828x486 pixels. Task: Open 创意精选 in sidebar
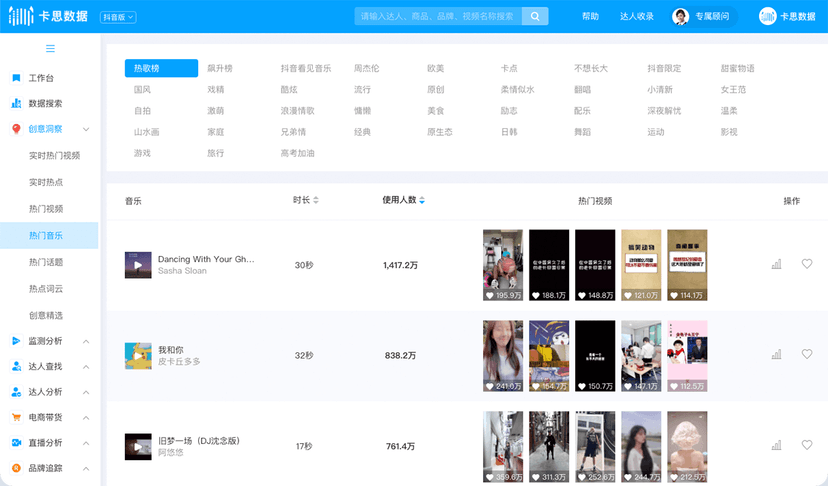point(46,315)
